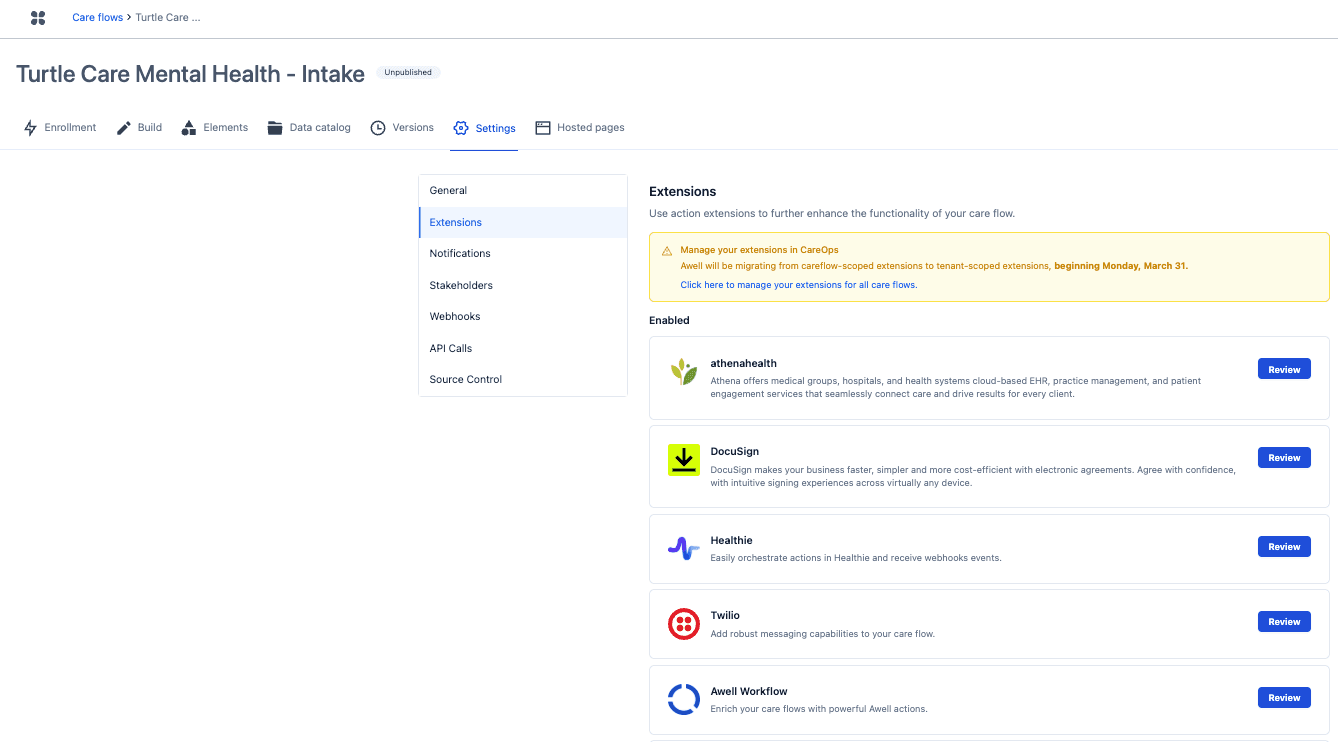Click the Build pencil icon

point(124,128)
